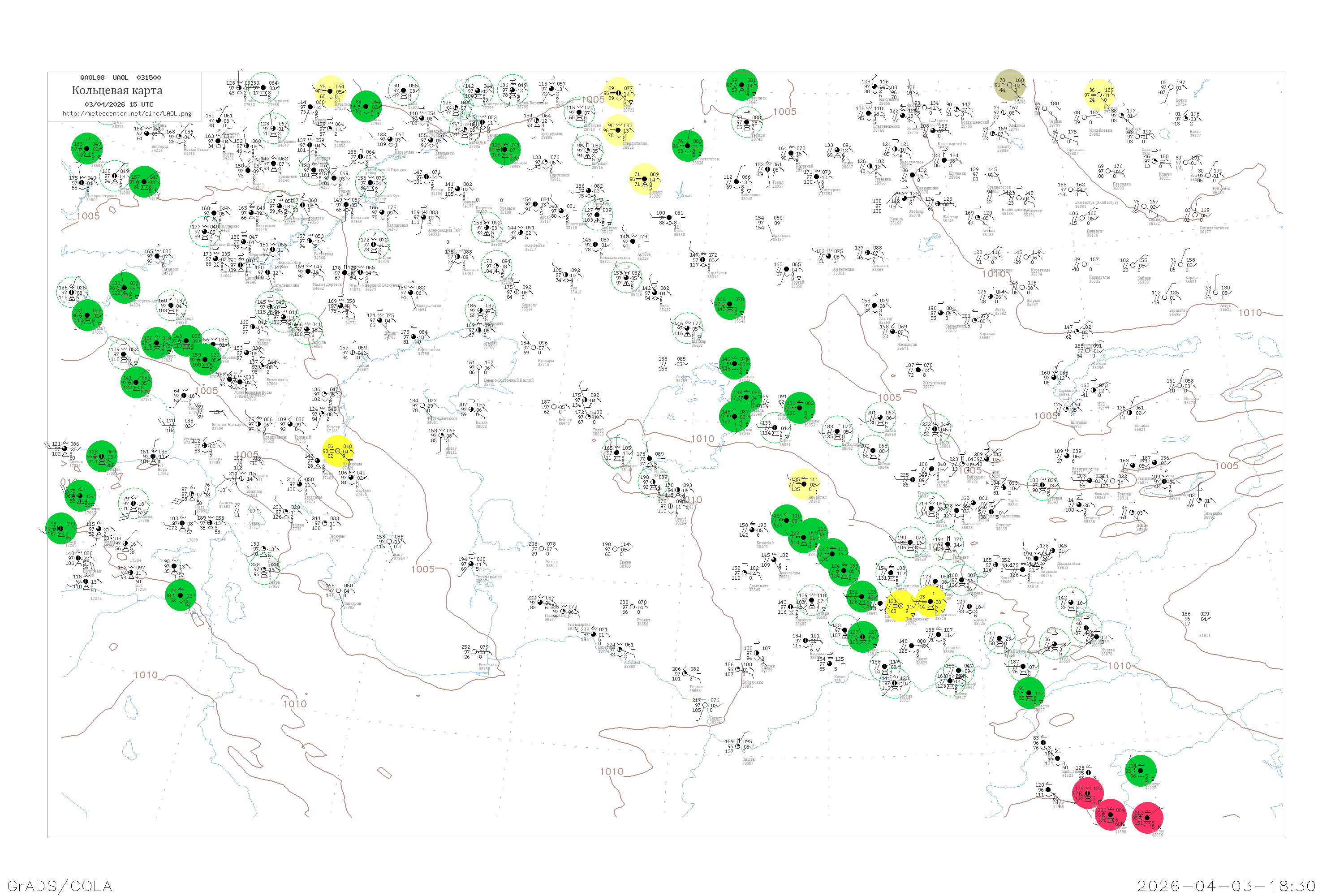Select the Kharkiv 34300 dashed-circle station plot

coord(115,176)
